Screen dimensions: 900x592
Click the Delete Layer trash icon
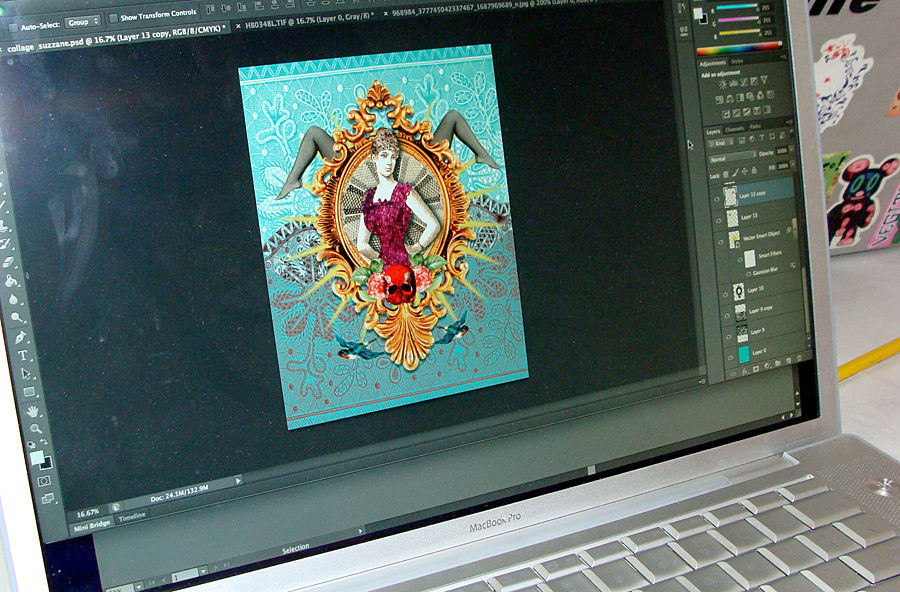tap(799, 358)
